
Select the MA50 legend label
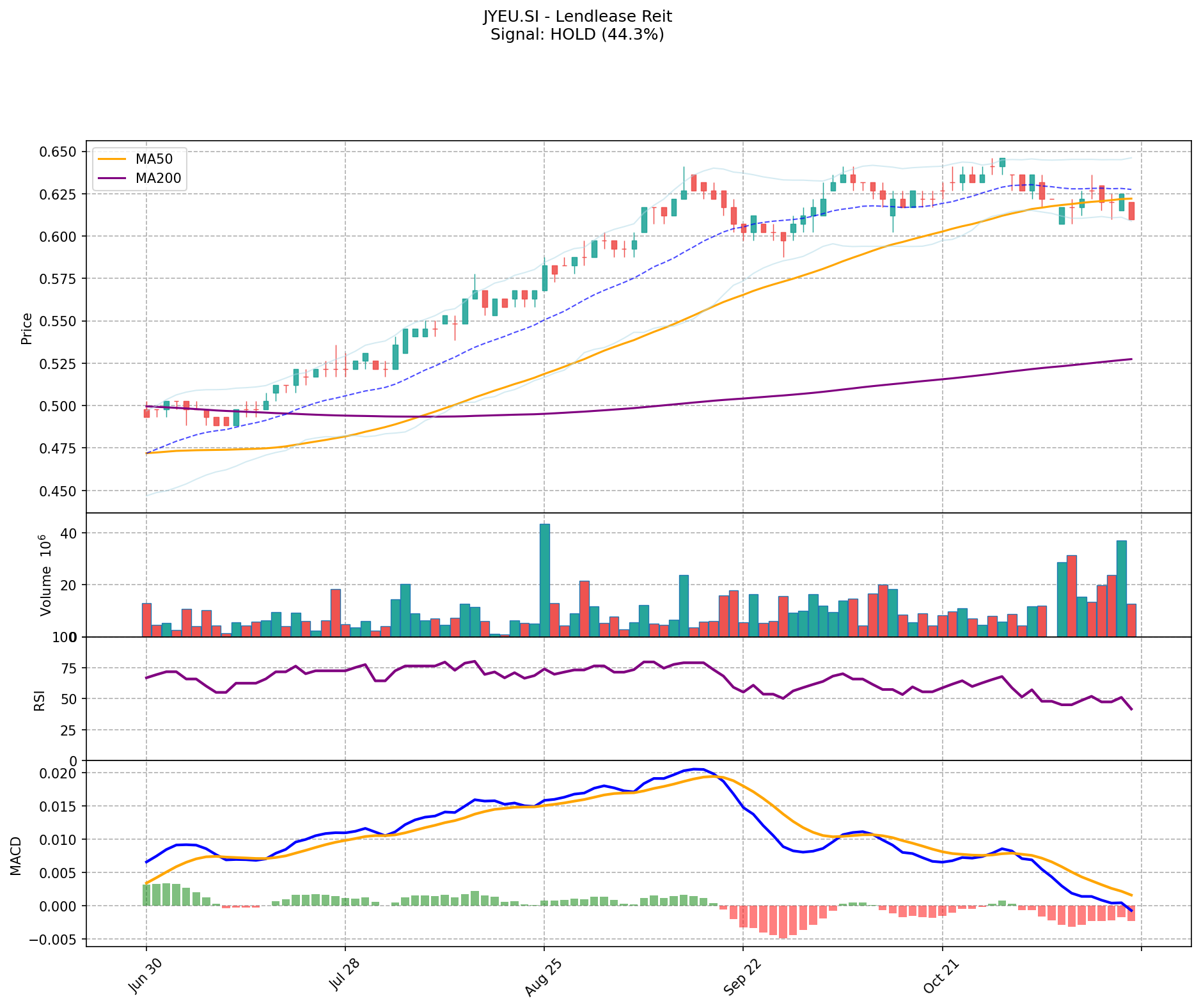point(153,159)
